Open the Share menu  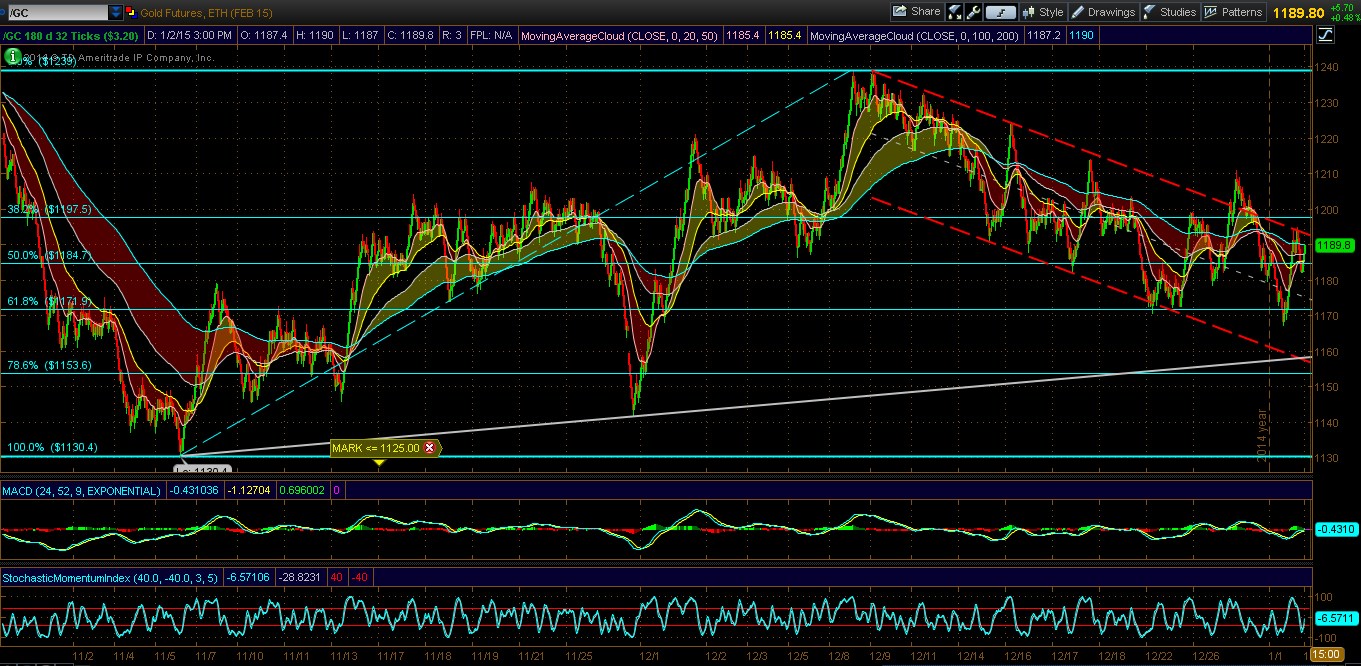pos(917,12)
